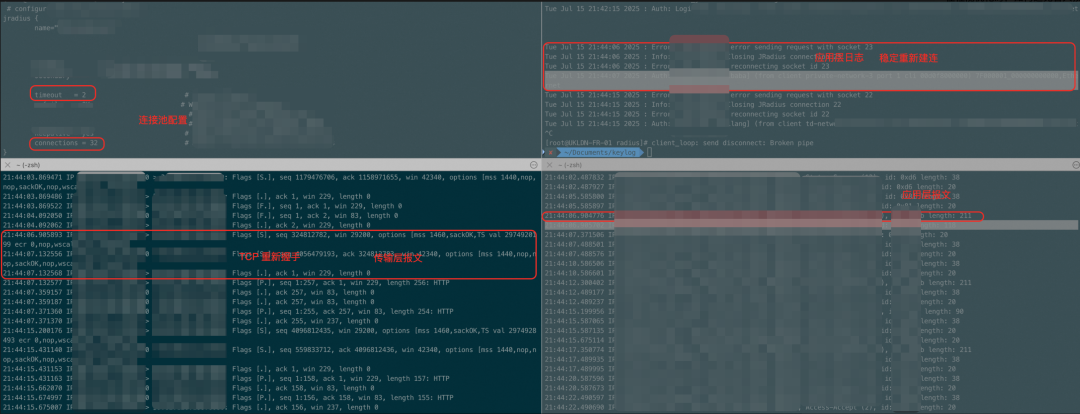1080x414 pixels.
Task: Select the 'connections = 32' config line
Action: point(66,143)
